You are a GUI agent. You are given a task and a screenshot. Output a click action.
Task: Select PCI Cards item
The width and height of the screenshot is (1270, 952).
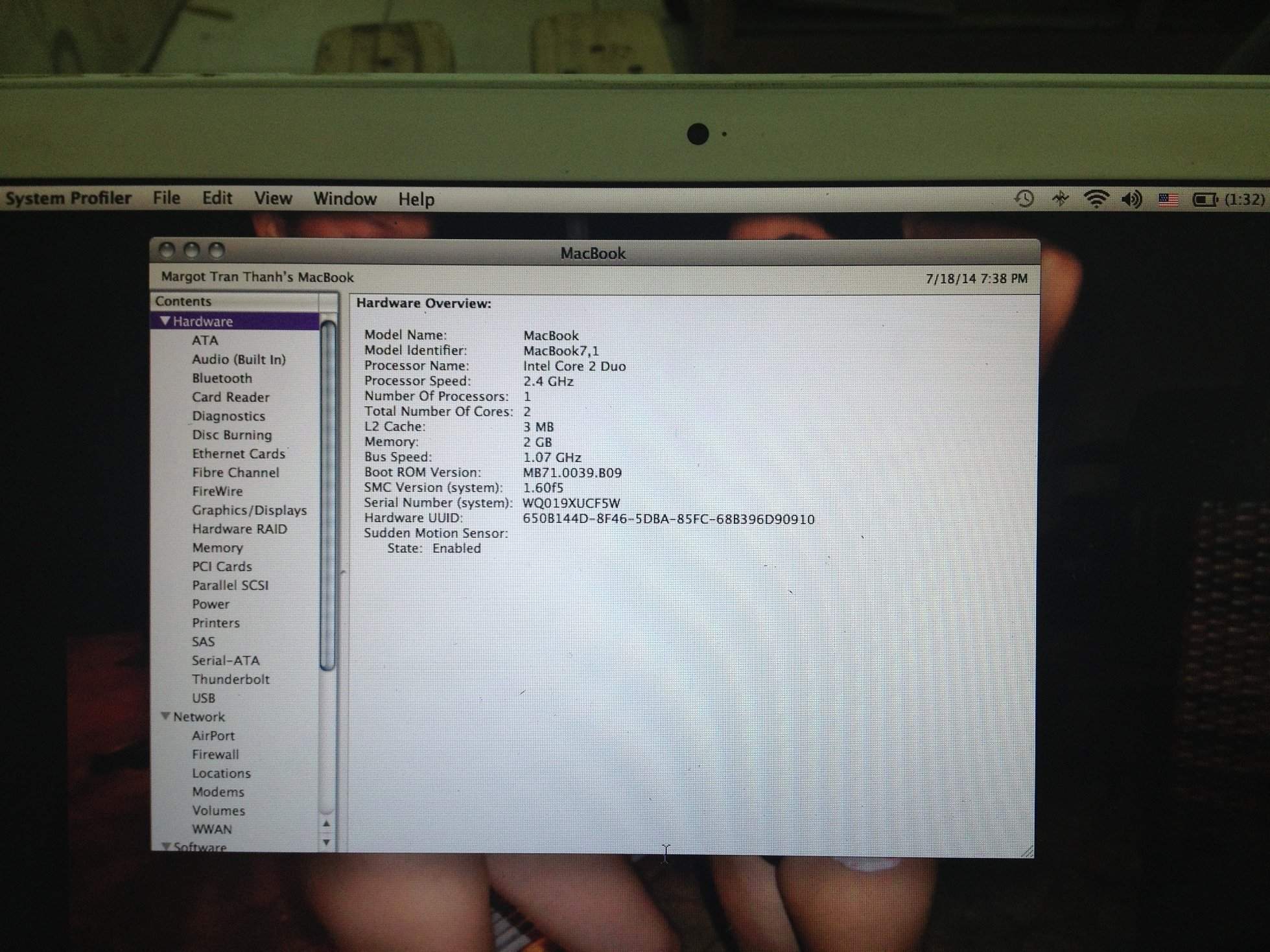point(222,566)
